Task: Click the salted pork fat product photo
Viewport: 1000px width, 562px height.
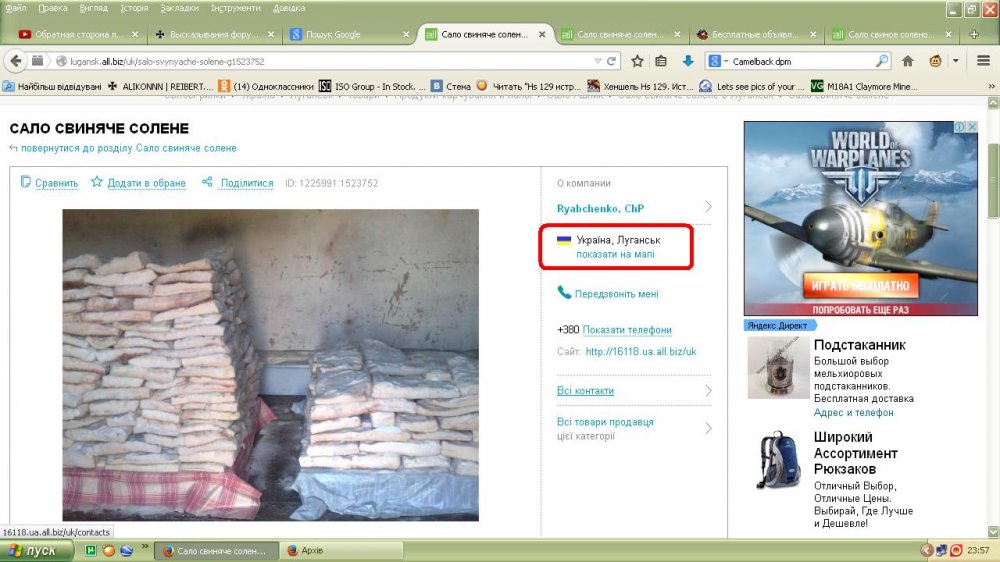Action: (x=270, y=365)
